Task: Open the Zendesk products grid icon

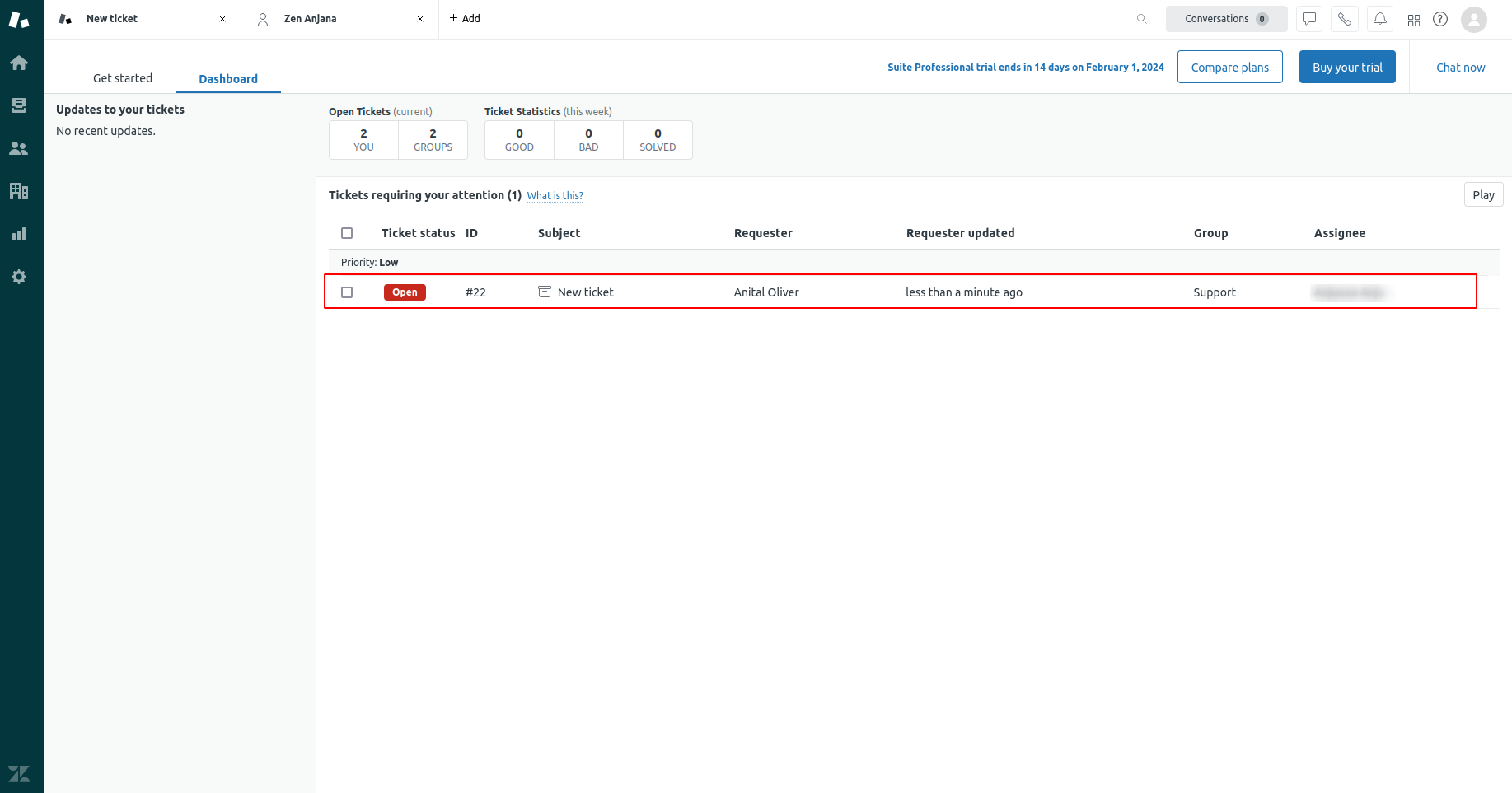Action: [x=1414, y=20]
